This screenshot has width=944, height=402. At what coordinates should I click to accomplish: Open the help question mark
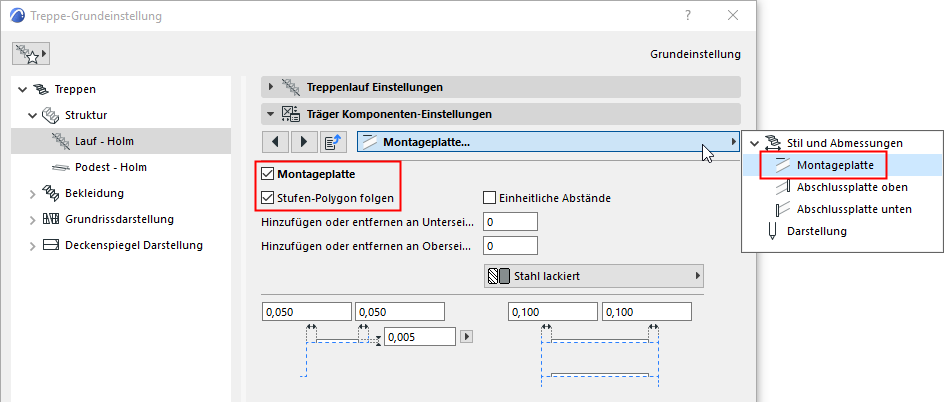tap(688, 16)
